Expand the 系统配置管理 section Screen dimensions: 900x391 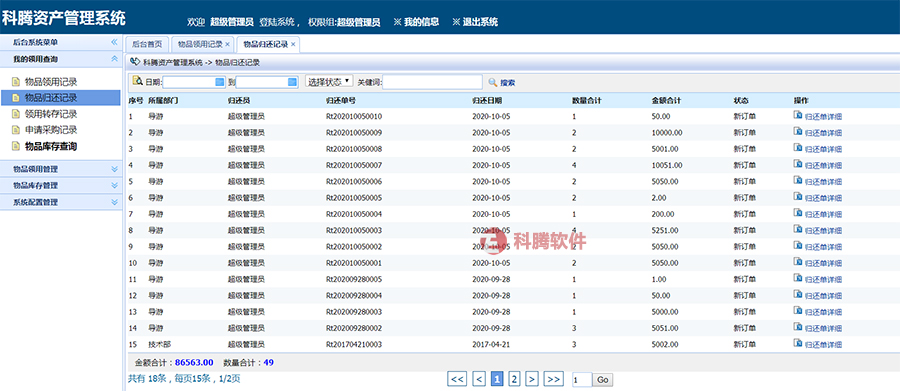pos(114,202)
